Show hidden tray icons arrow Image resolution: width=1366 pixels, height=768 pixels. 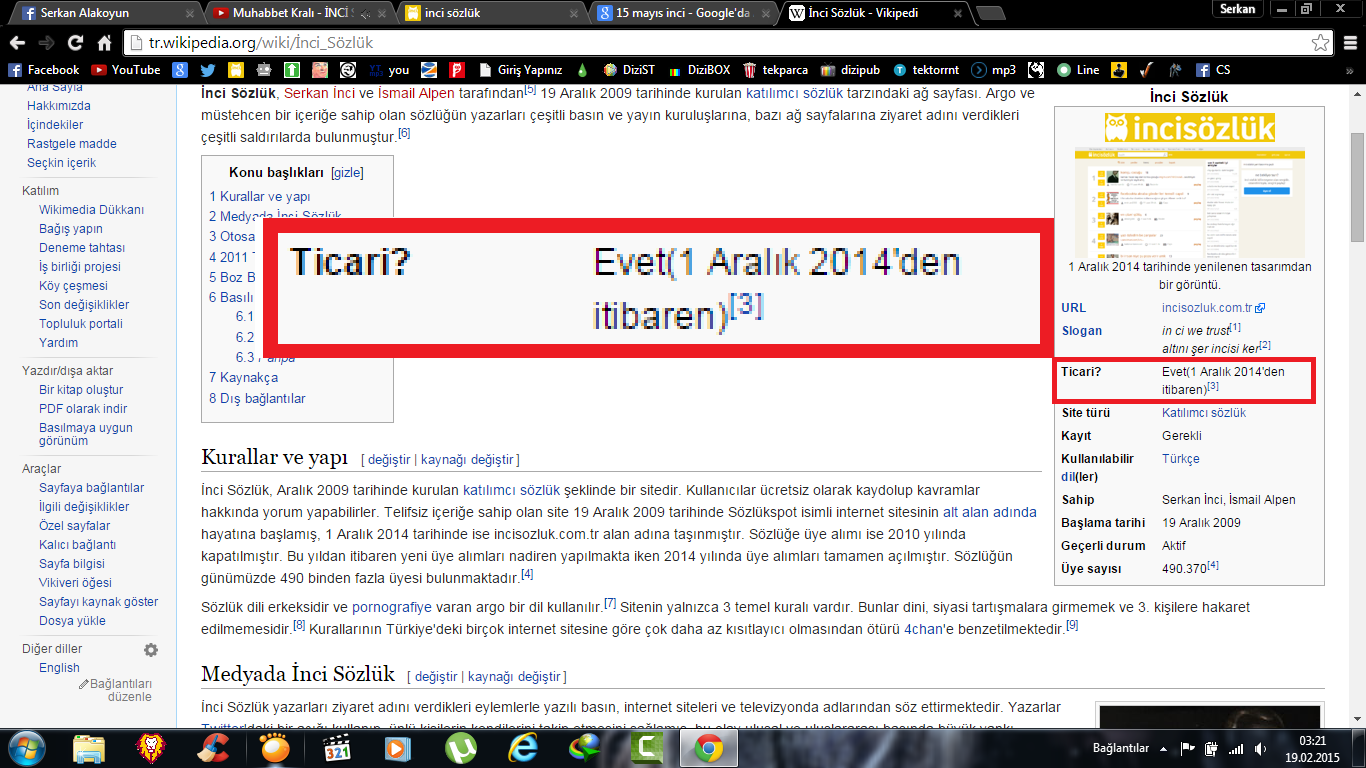[x=1163, y=748]
